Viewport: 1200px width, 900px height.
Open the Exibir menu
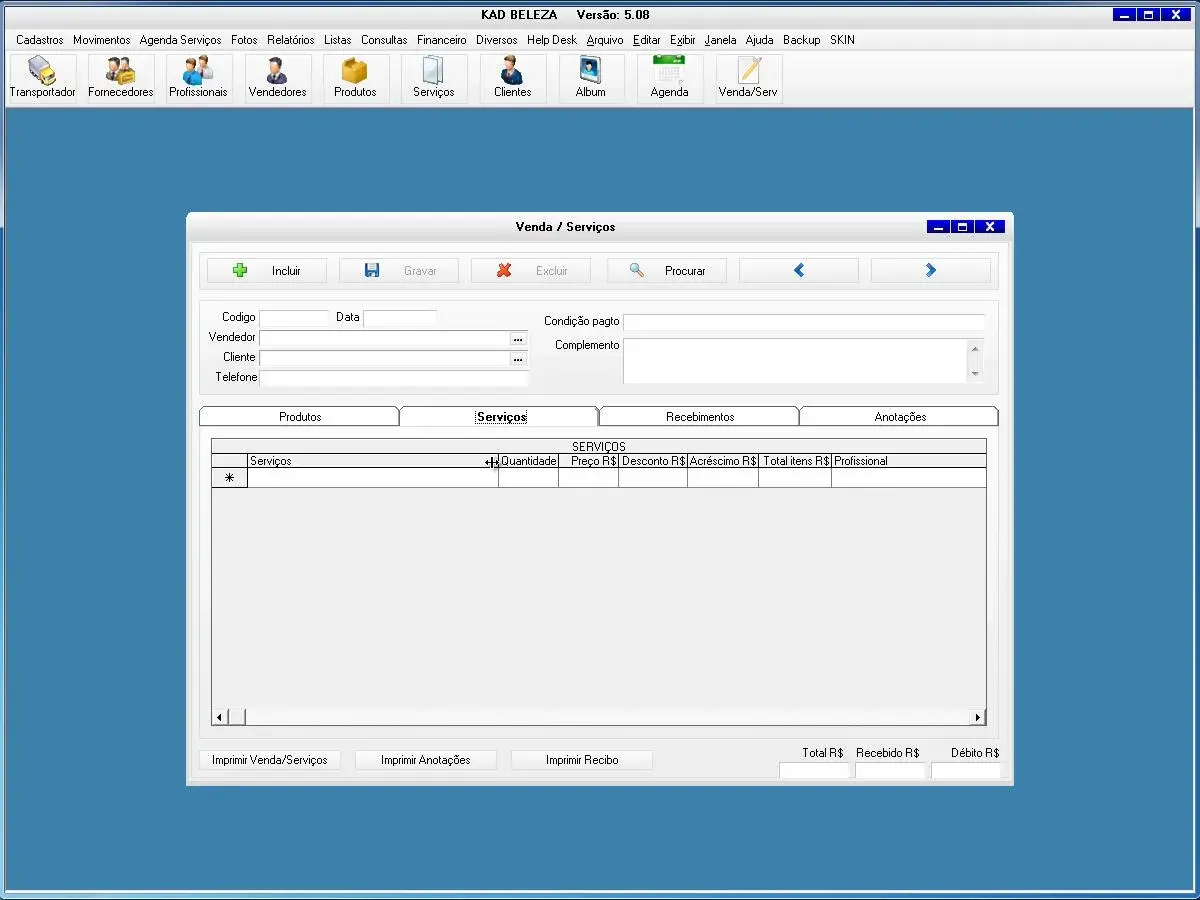[x=683, y=40]
